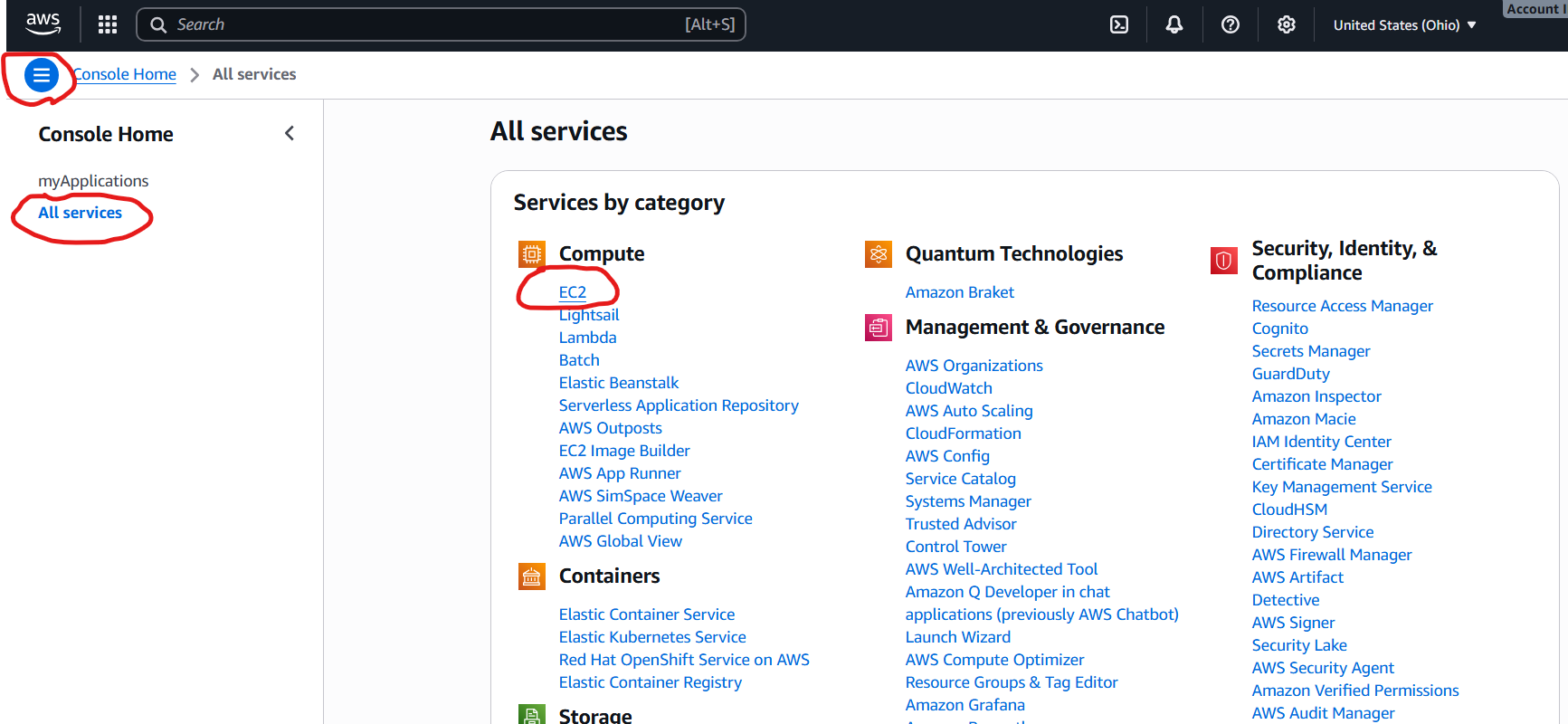Click the Containers category icon
Screen dimensions: 1568x724
click(x=532, y=576)
